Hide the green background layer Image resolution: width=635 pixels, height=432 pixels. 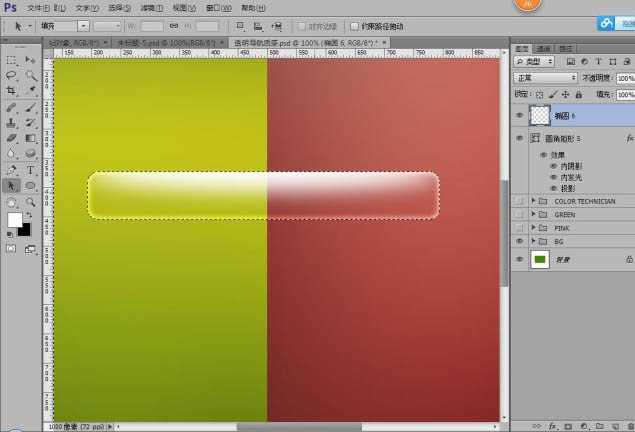(520, 260)
